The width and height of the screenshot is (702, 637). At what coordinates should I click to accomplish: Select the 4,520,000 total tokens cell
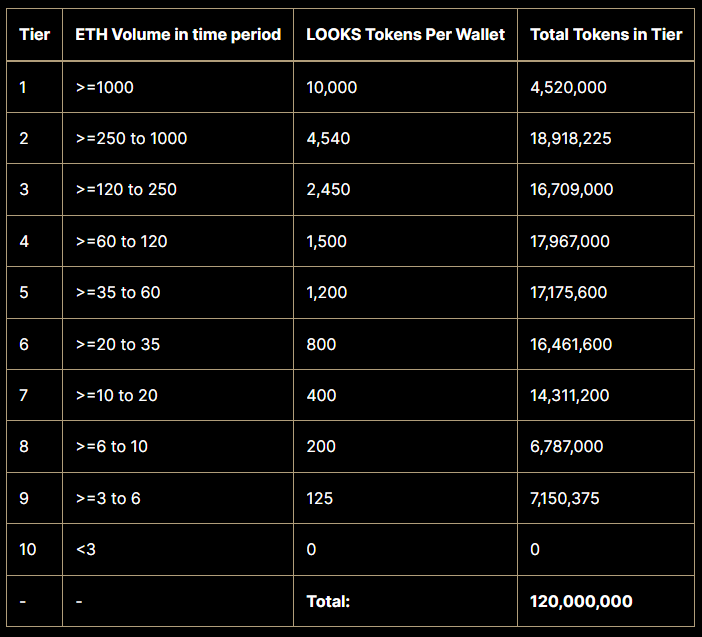point(568,87)
